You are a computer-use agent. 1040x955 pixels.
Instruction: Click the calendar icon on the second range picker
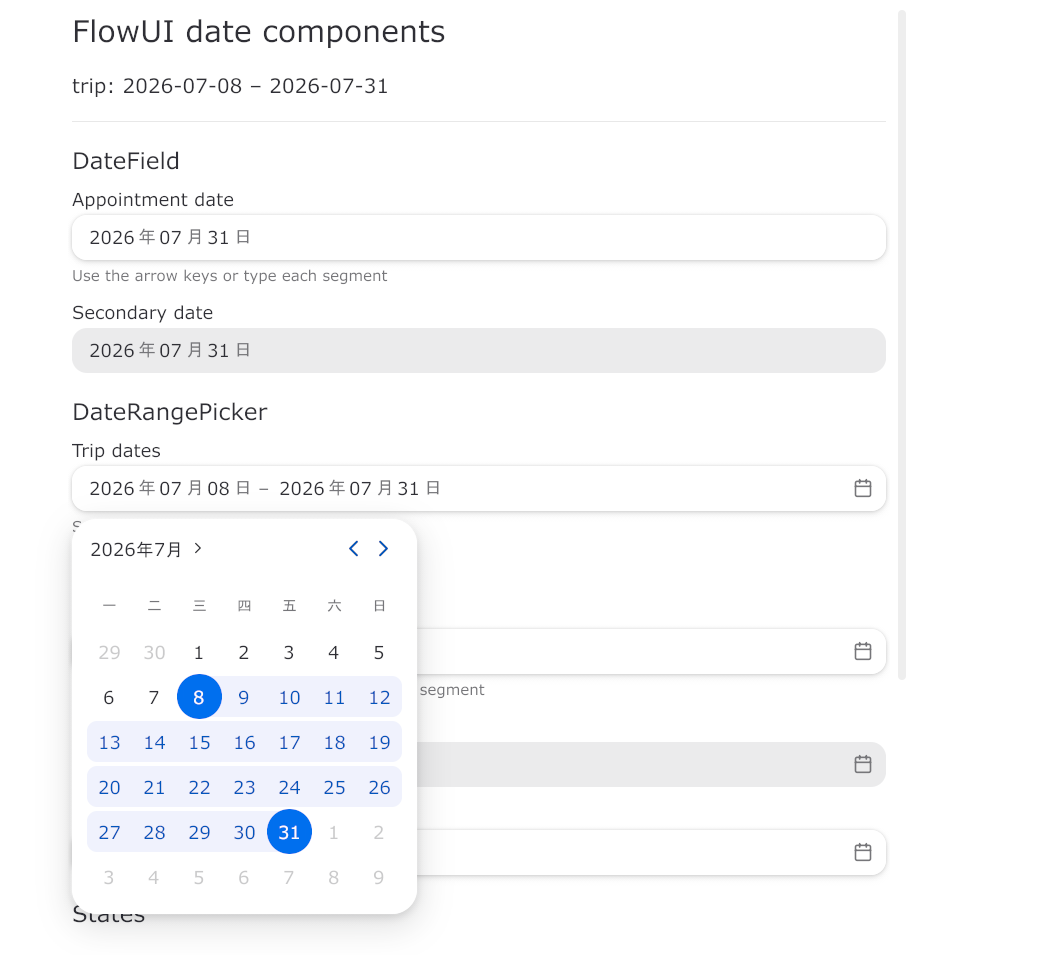pyautogui.click(x=862, y=651)
